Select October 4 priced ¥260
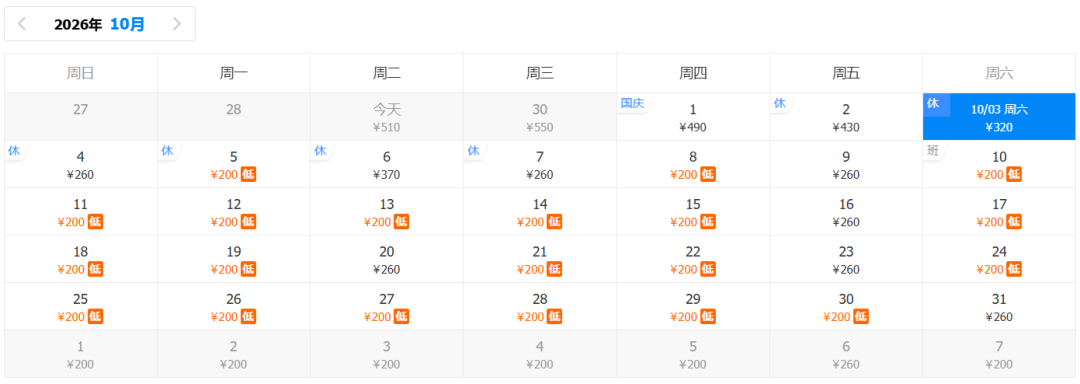Viewport: 1080px width, 384px height. click(x=81, y=164)
